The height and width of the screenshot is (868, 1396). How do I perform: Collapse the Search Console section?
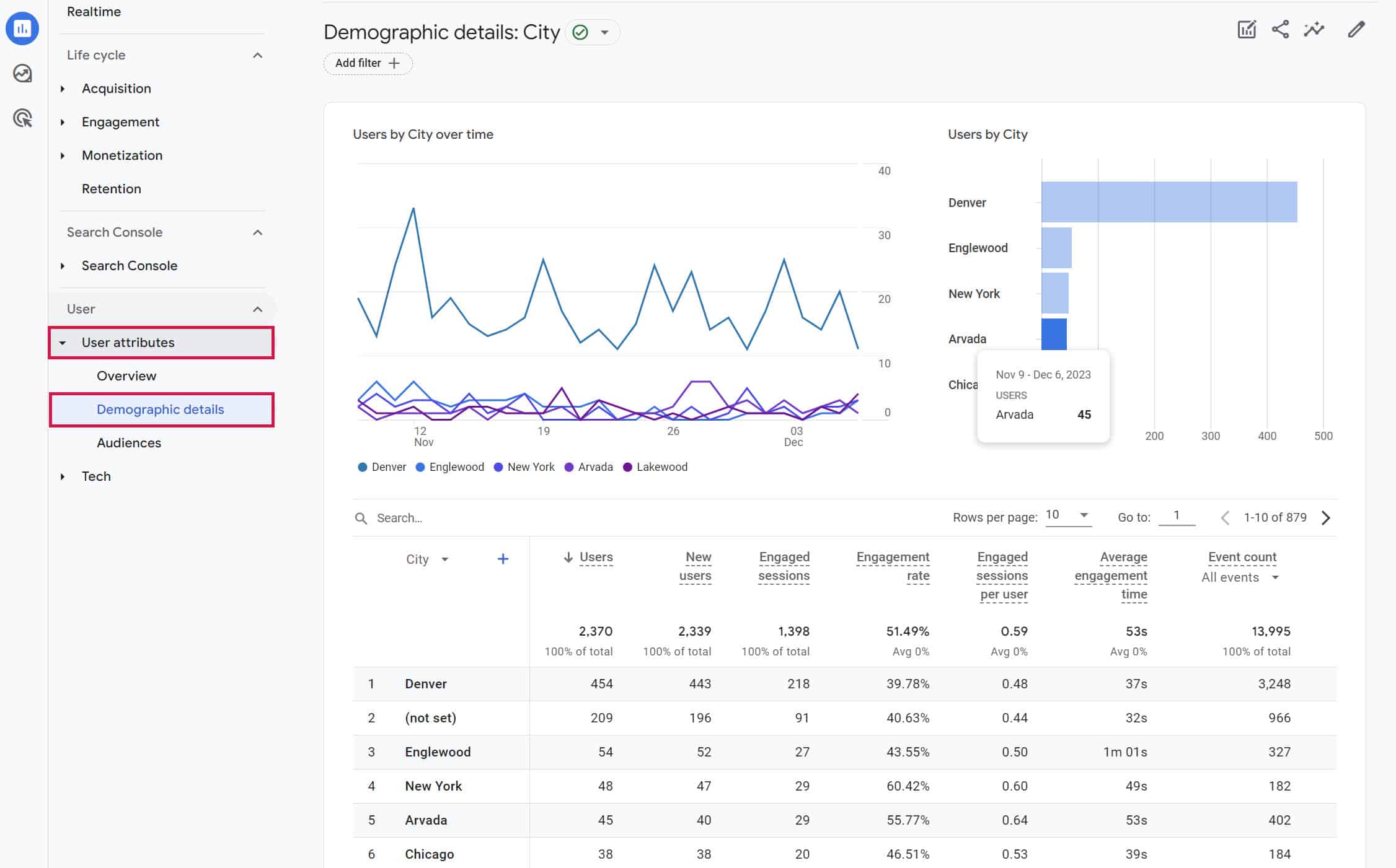tap(258, 233)
